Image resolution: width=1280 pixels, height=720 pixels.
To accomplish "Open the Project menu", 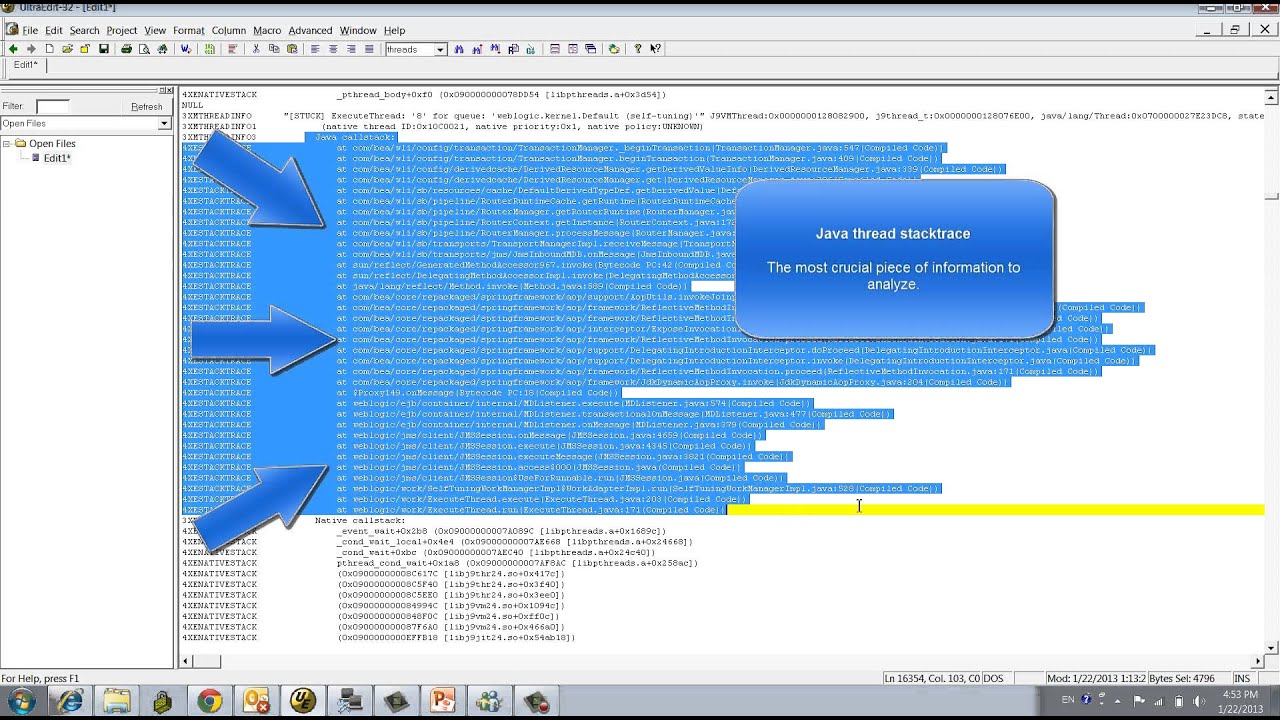I will point(121,30).
